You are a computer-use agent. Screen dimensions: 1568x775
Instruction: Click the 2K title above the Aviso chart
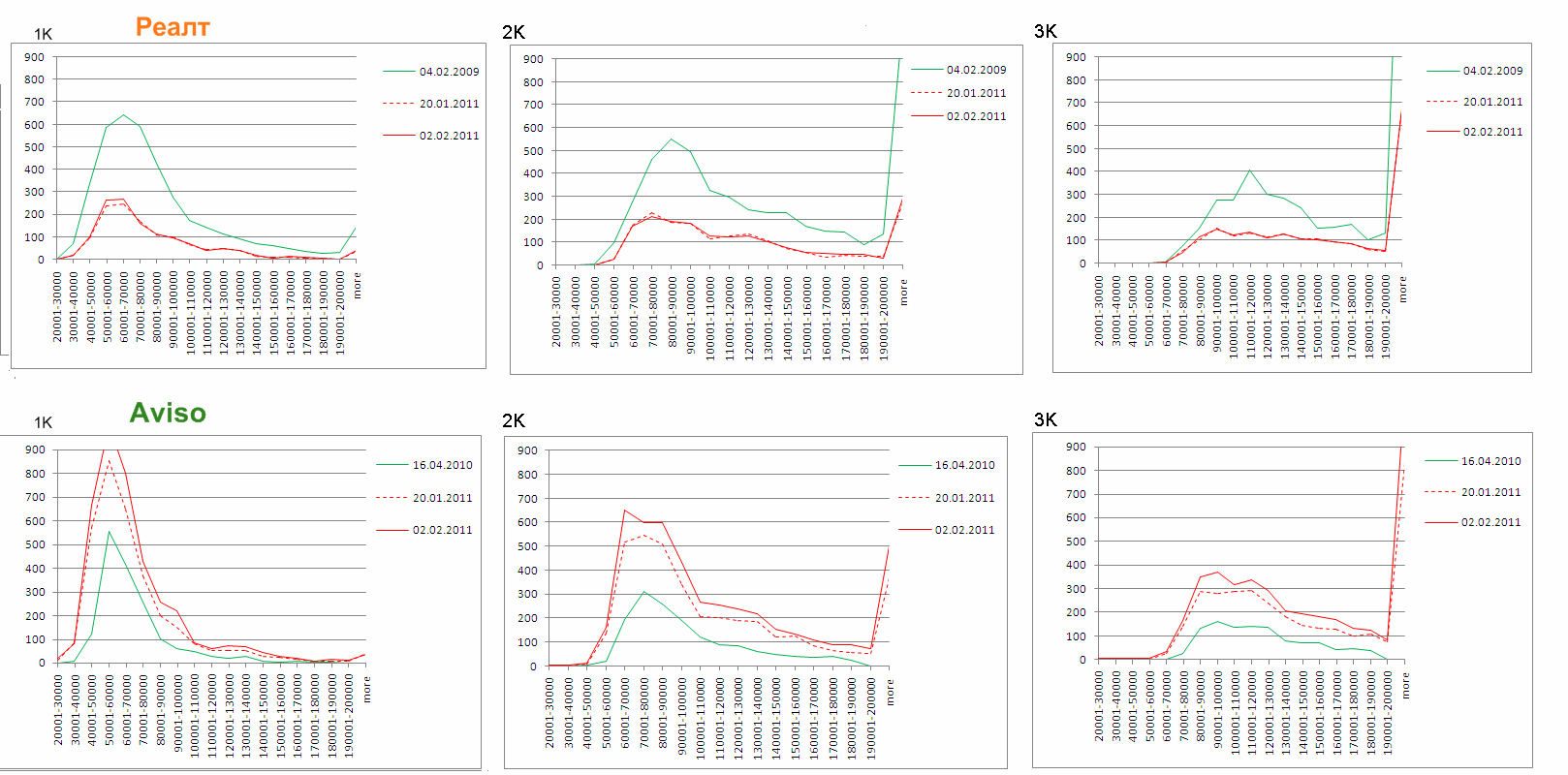pos(514,420)
